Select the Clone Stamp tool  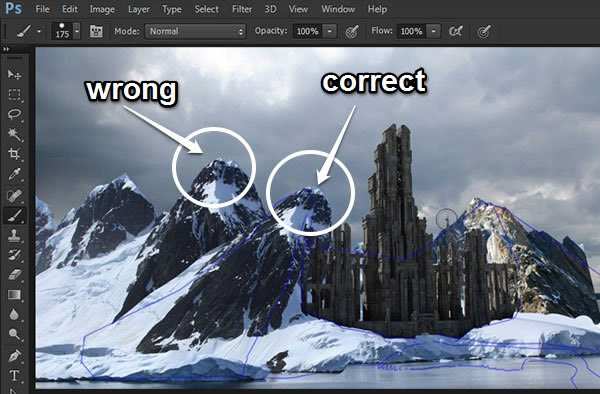[x=14, y=235]
